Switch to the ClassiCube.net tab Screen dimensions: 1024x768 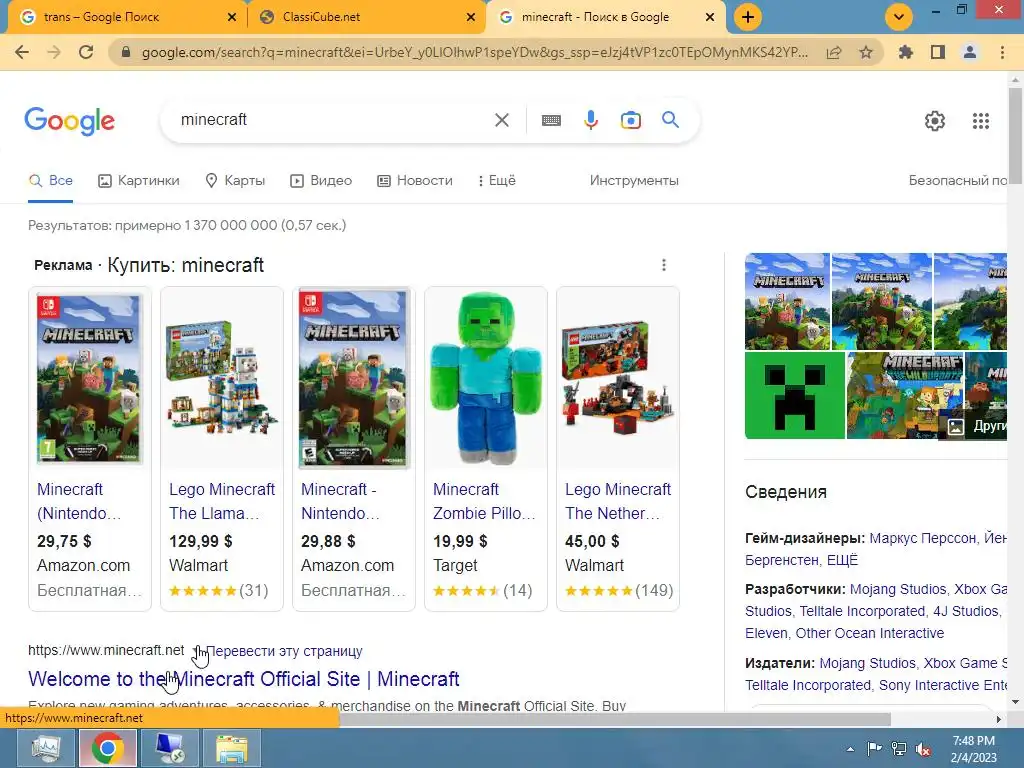(366, 17)
